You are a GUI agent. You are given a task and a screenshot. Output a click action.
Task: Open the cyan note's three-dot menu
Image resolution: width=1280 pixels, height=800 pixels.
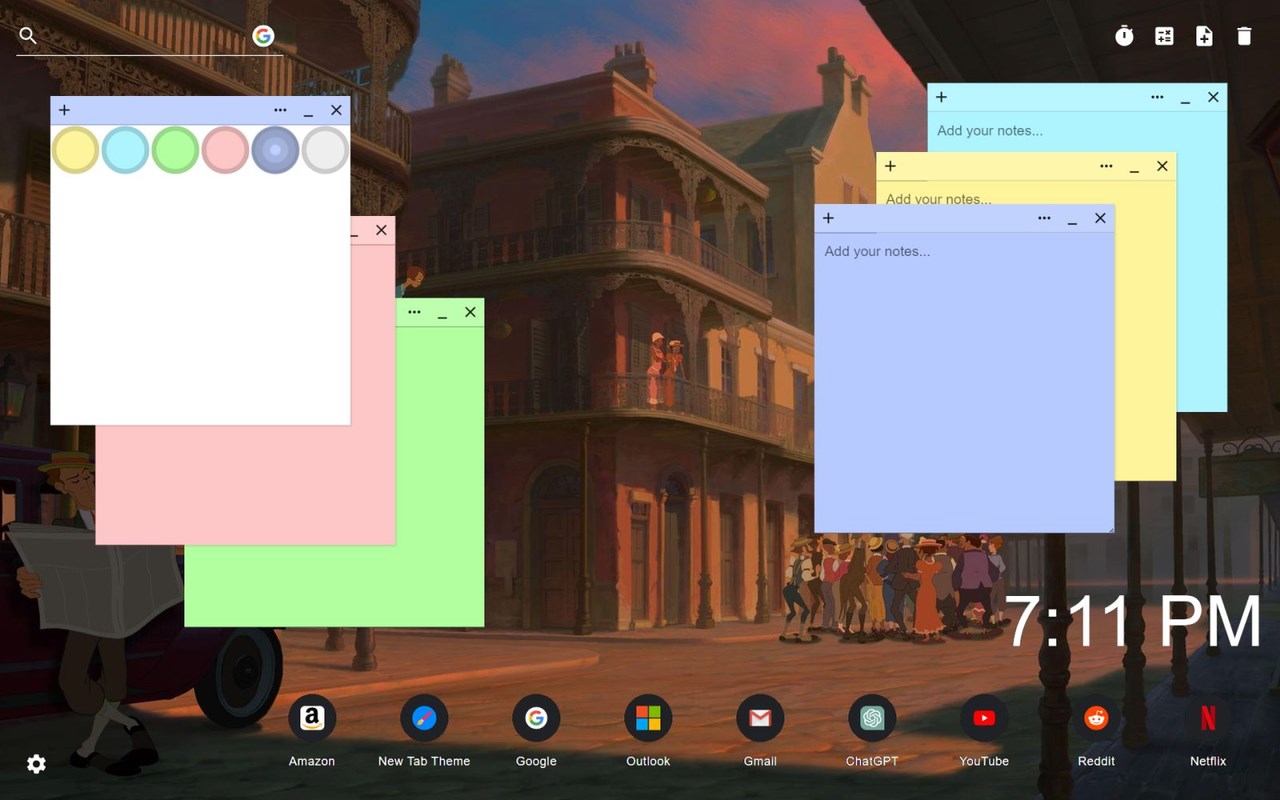click(1157, 97)
